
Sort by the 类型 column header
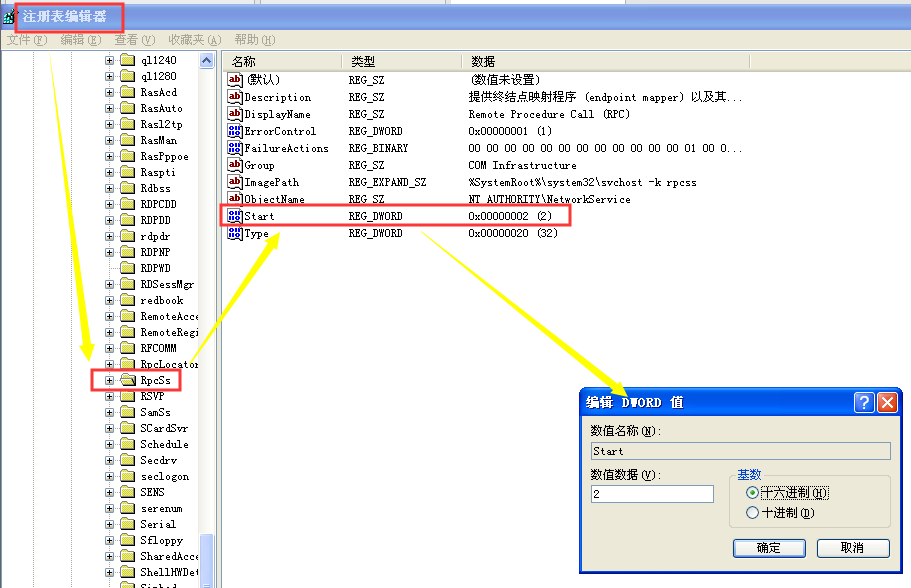coord(401,62)
